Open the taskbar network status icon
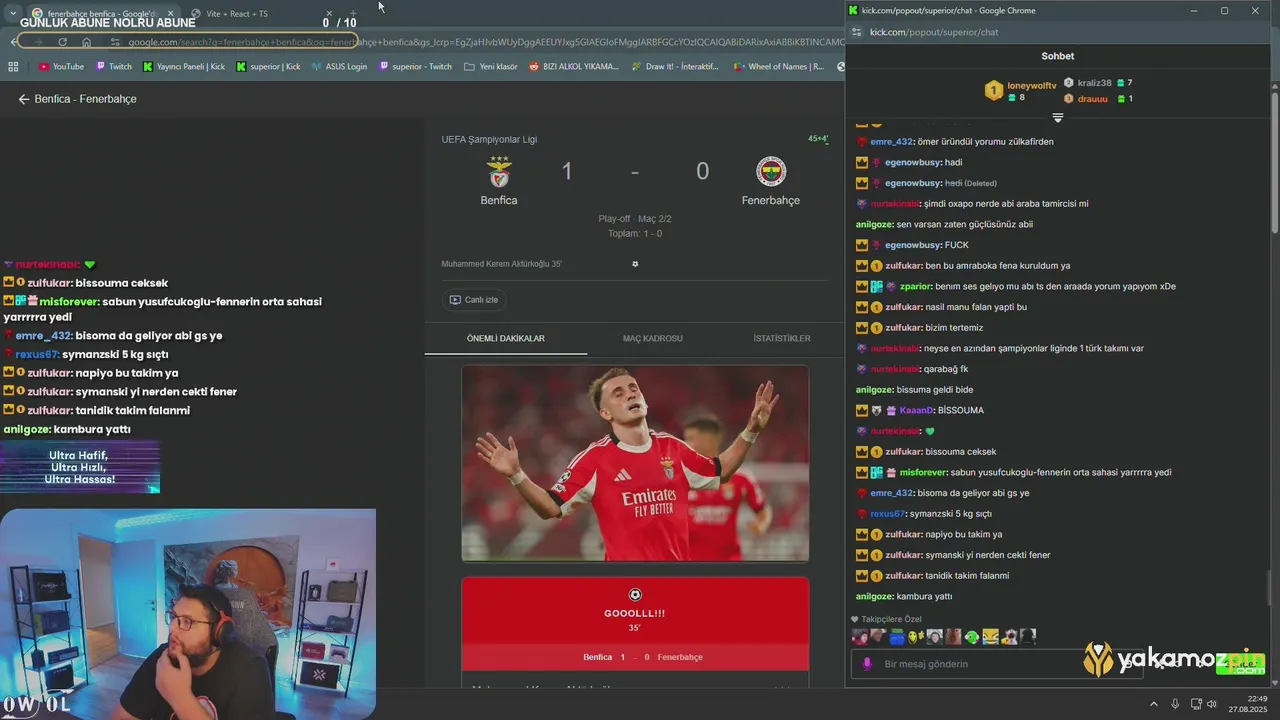The image size is (1280, 720). click(1194, 704)
